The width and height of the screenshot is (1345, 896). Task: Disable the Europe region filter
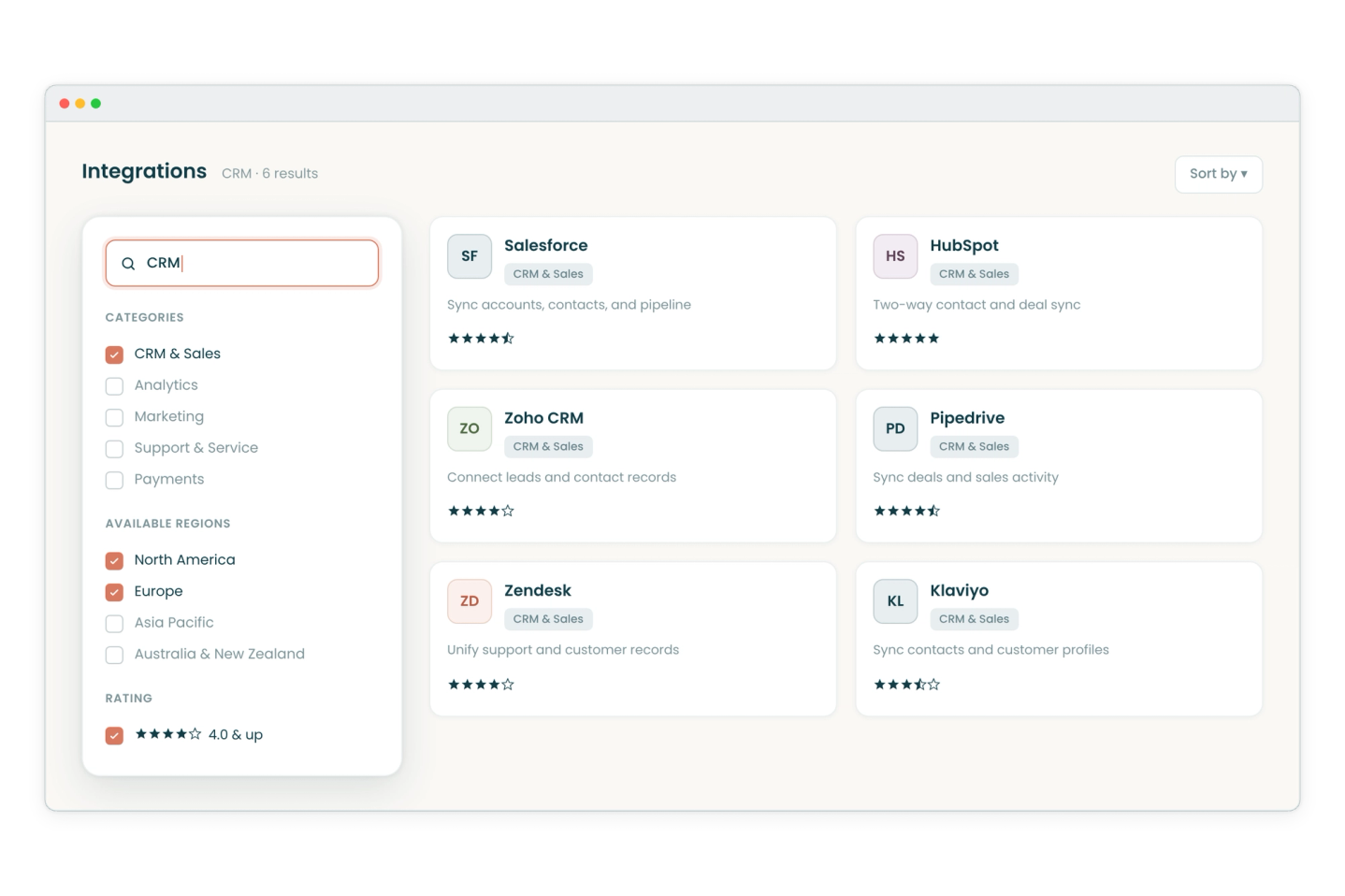pos(114,592)
